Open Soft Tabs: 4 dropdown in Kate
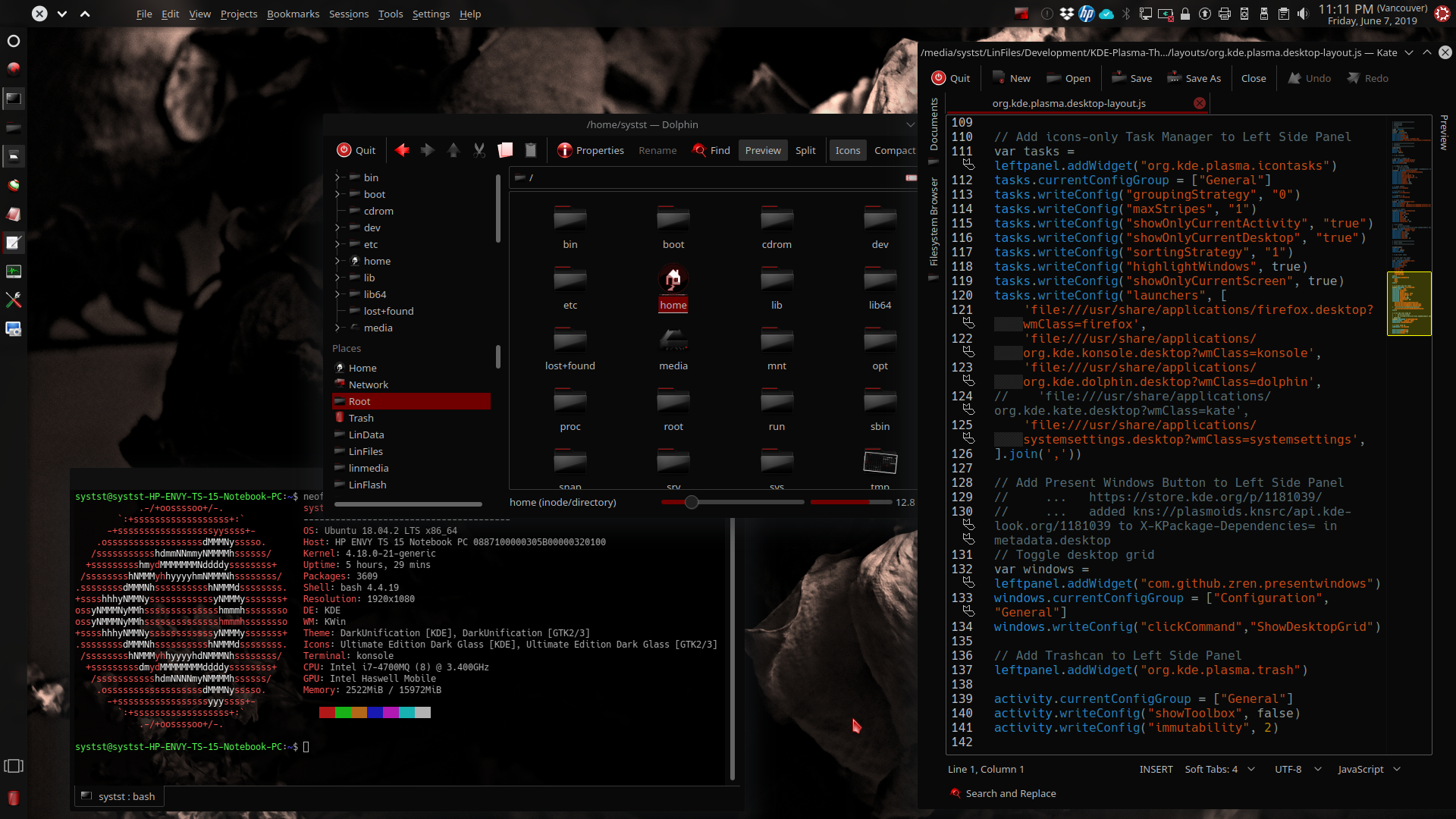Viewport: 1456px width, 819px height. [x=1219, y=769]
